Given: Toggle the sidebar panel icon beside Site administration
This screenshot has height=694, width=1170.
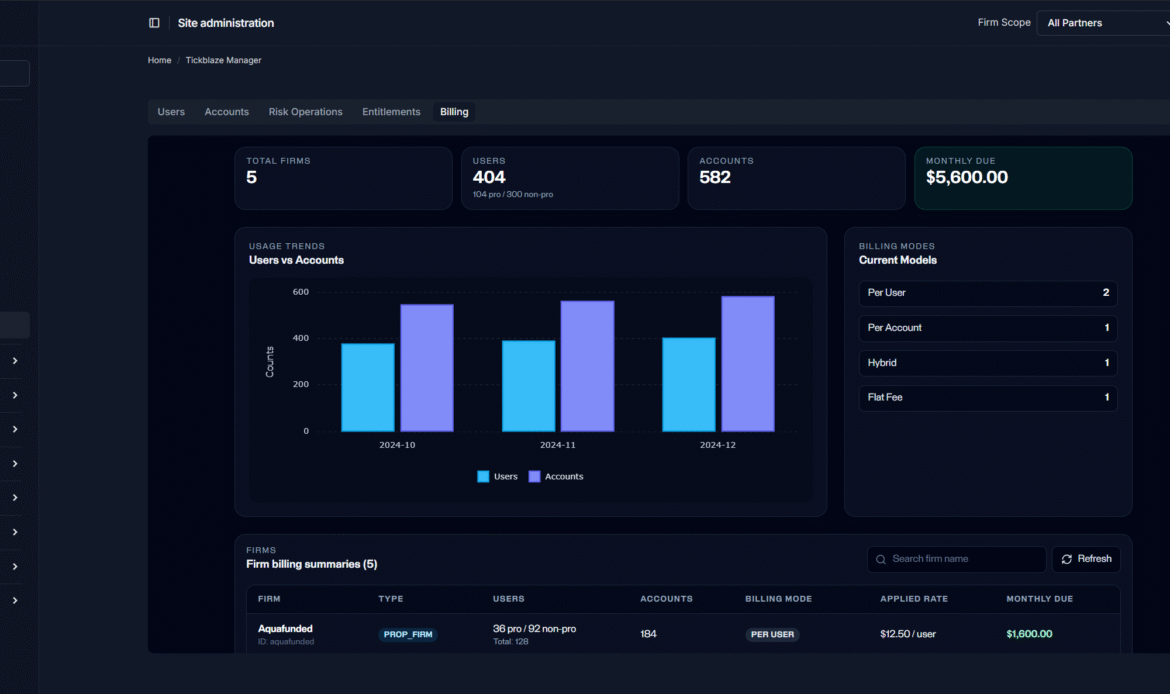Looking at the screenshot, I should (x=154, y=23).
